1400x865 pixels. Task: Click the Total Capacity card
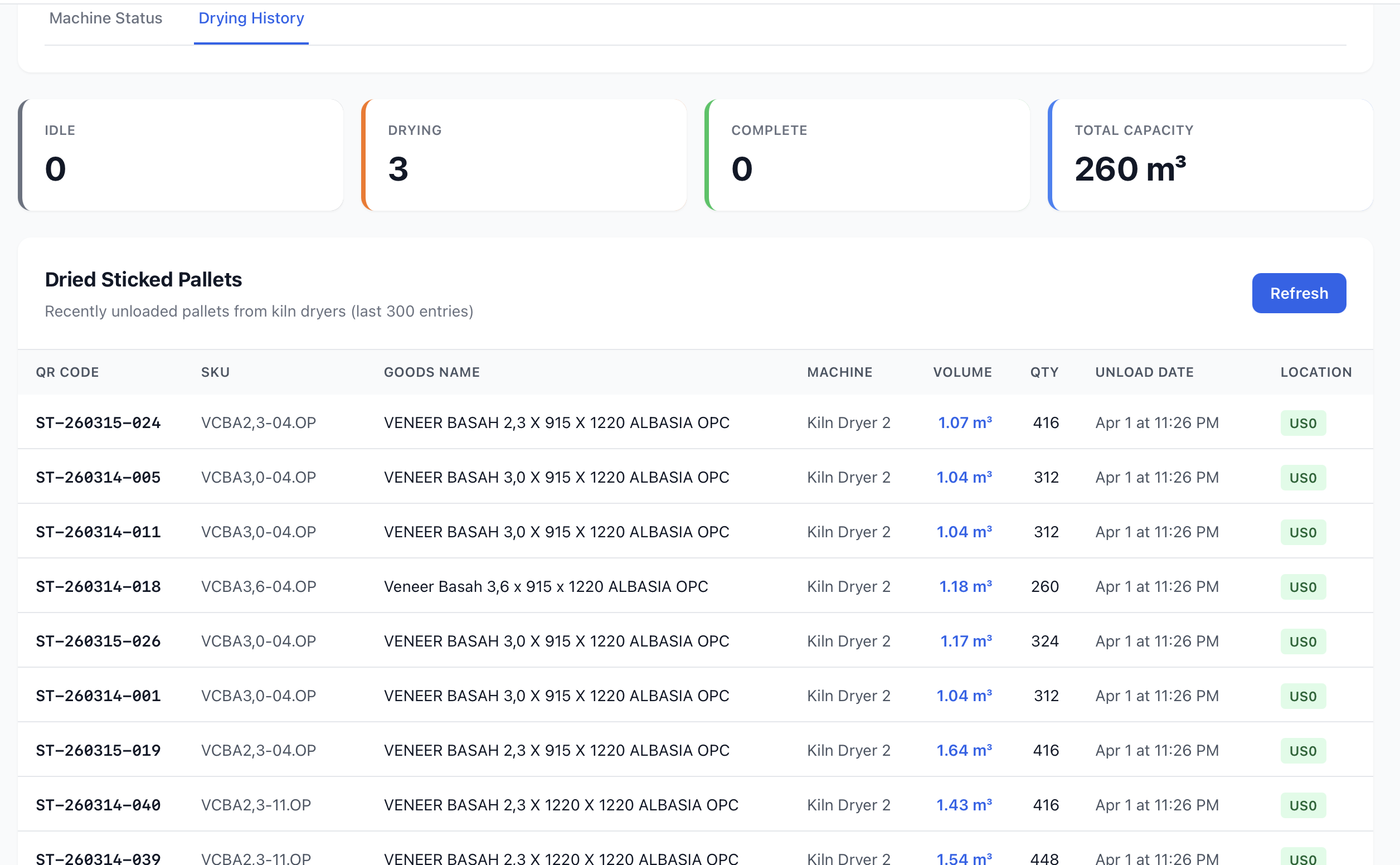click(1210, 155)
